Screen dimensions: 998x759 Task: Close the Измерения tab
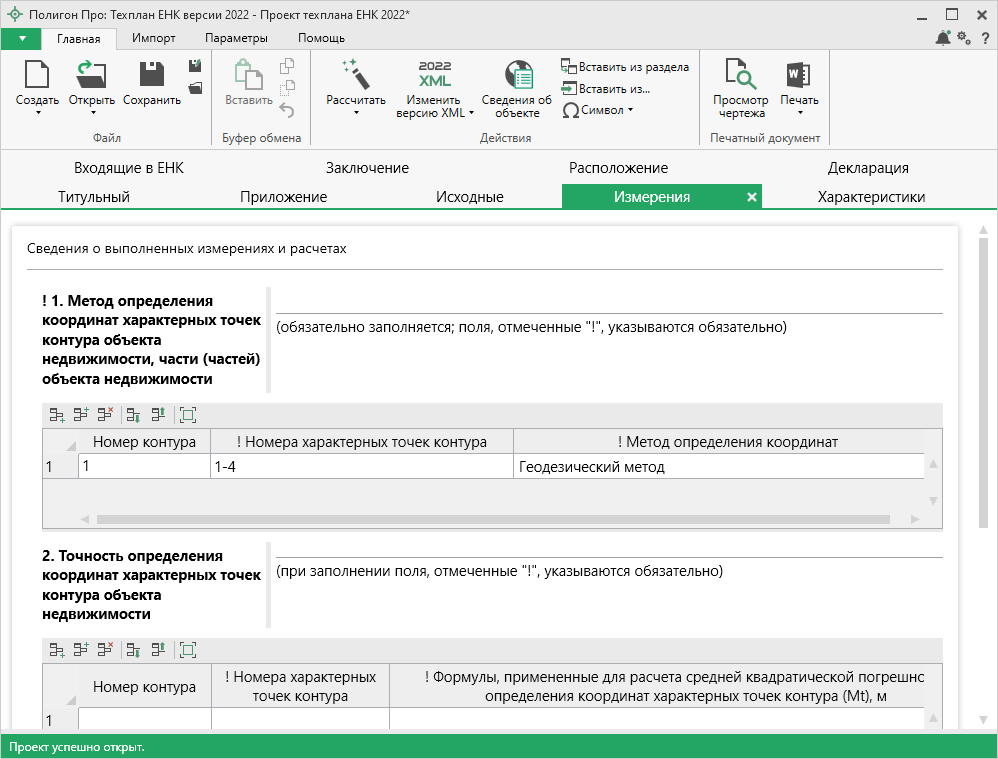752,197
